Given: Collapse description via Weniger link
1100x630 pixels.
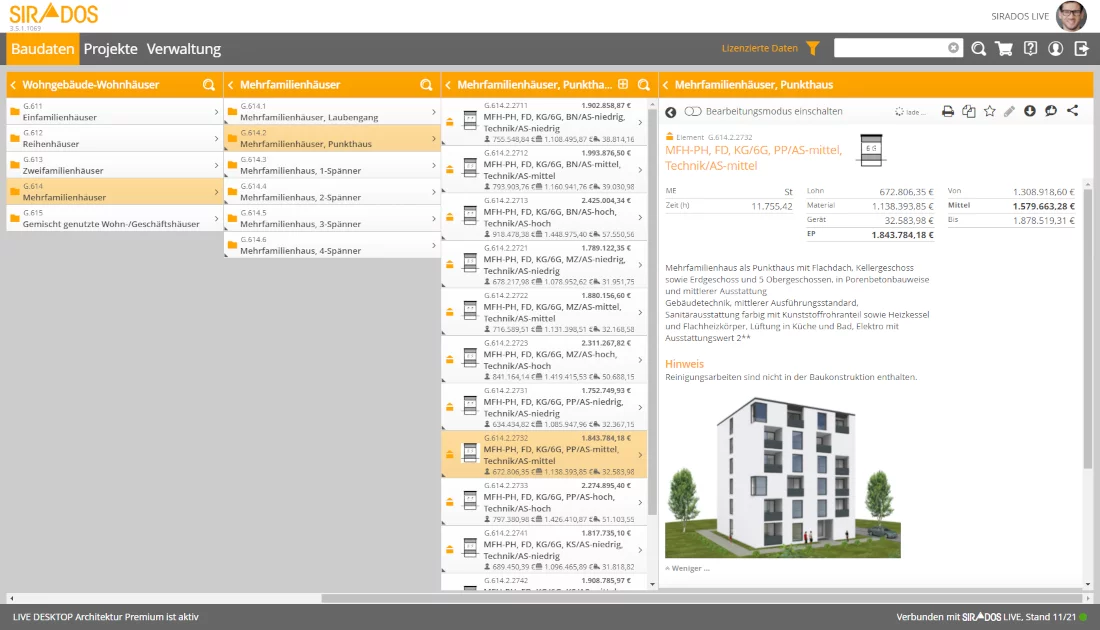Looking at the screenshot, I should tap(688, 568).
